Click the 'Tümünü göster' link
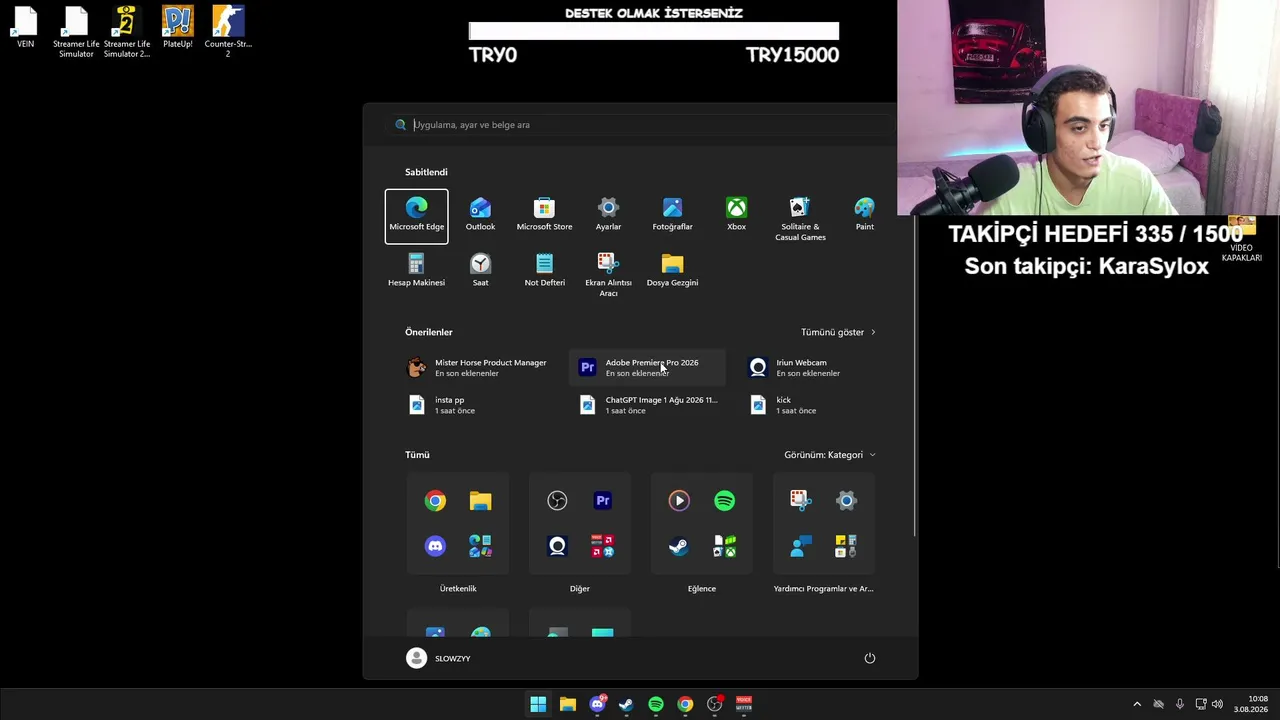This screenshot has height=720, width=1280. click(838, 332)
